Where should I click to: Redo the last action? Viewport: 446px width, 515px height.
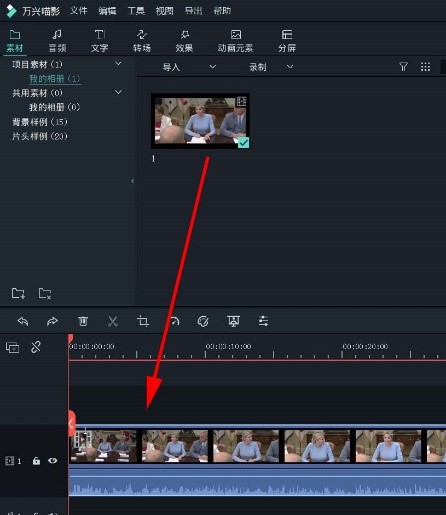pos(52,321)
